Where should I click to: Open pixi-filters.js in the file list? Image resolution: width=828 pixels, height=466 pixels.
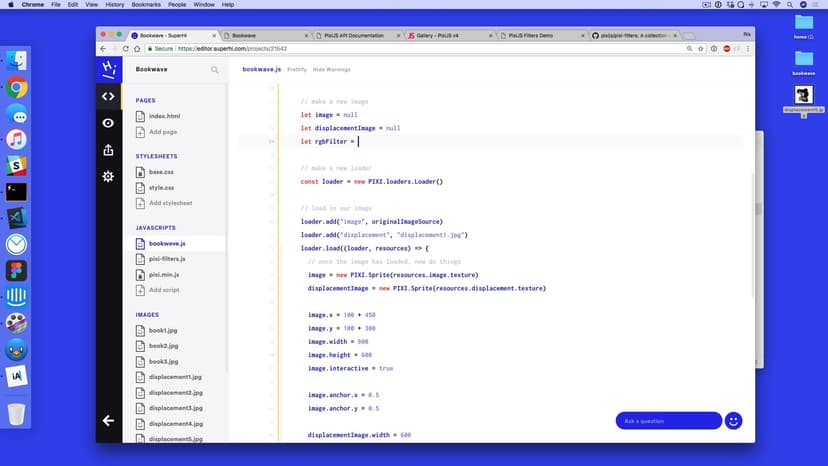(167, 258)
